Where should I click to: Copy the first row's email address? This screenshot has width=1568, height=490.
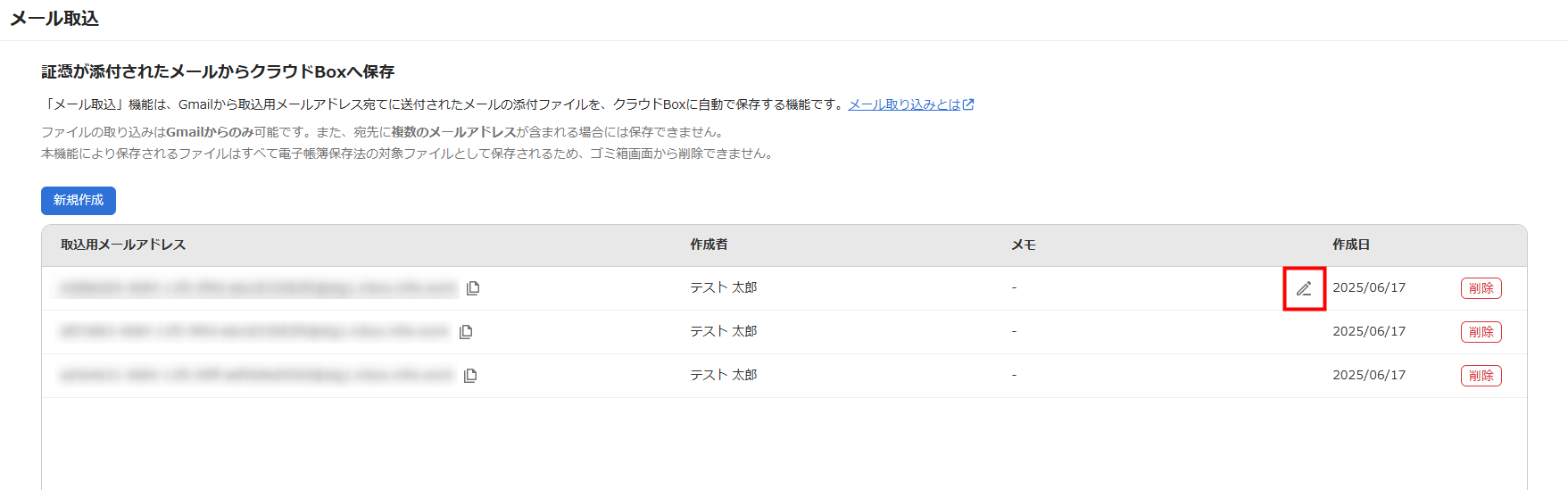[473, 287]
